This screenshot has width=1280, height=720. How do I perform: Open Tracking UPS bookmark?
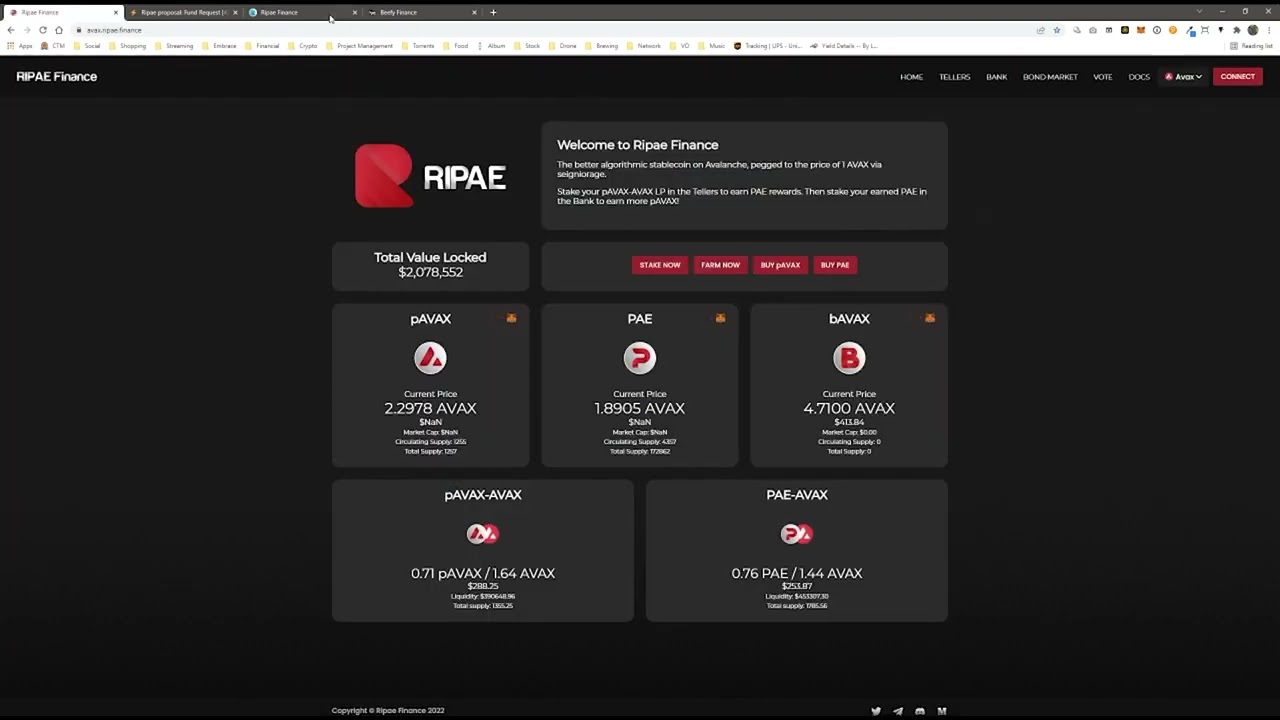click(768, 46)
